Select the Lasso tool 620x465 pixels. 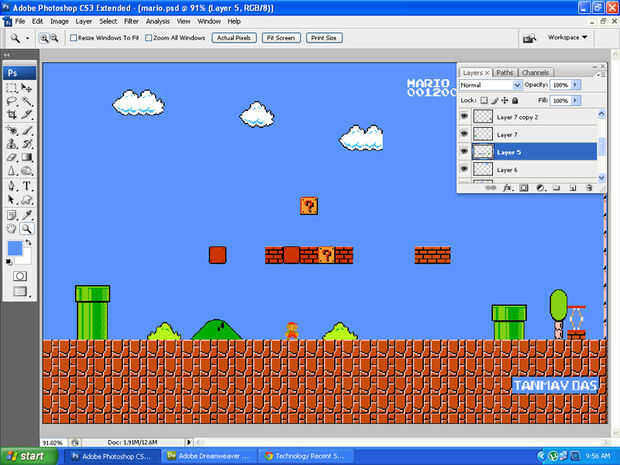[12, 101]
